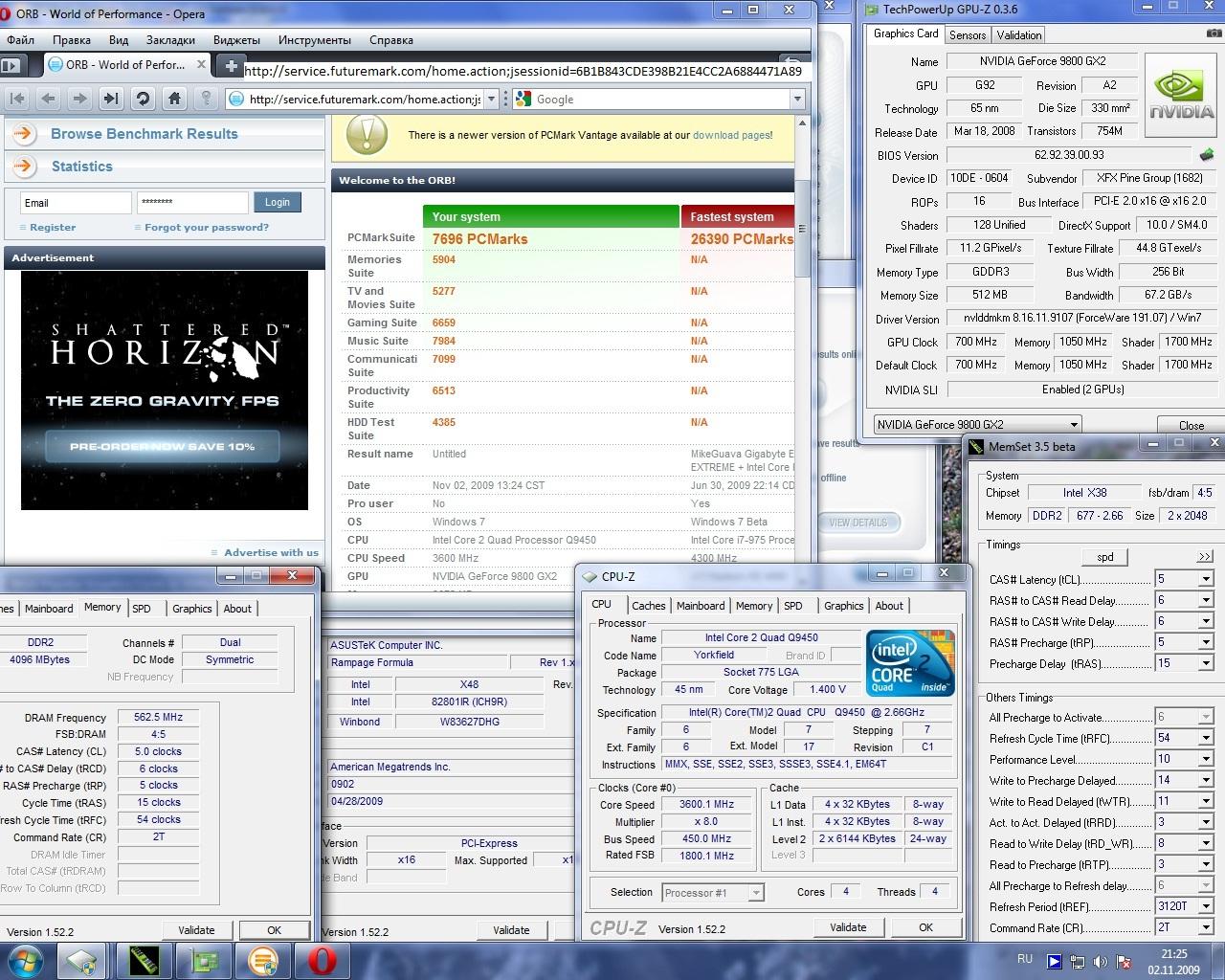Click the Shattered Horizon advertisement banner

(x=165, y=390)
